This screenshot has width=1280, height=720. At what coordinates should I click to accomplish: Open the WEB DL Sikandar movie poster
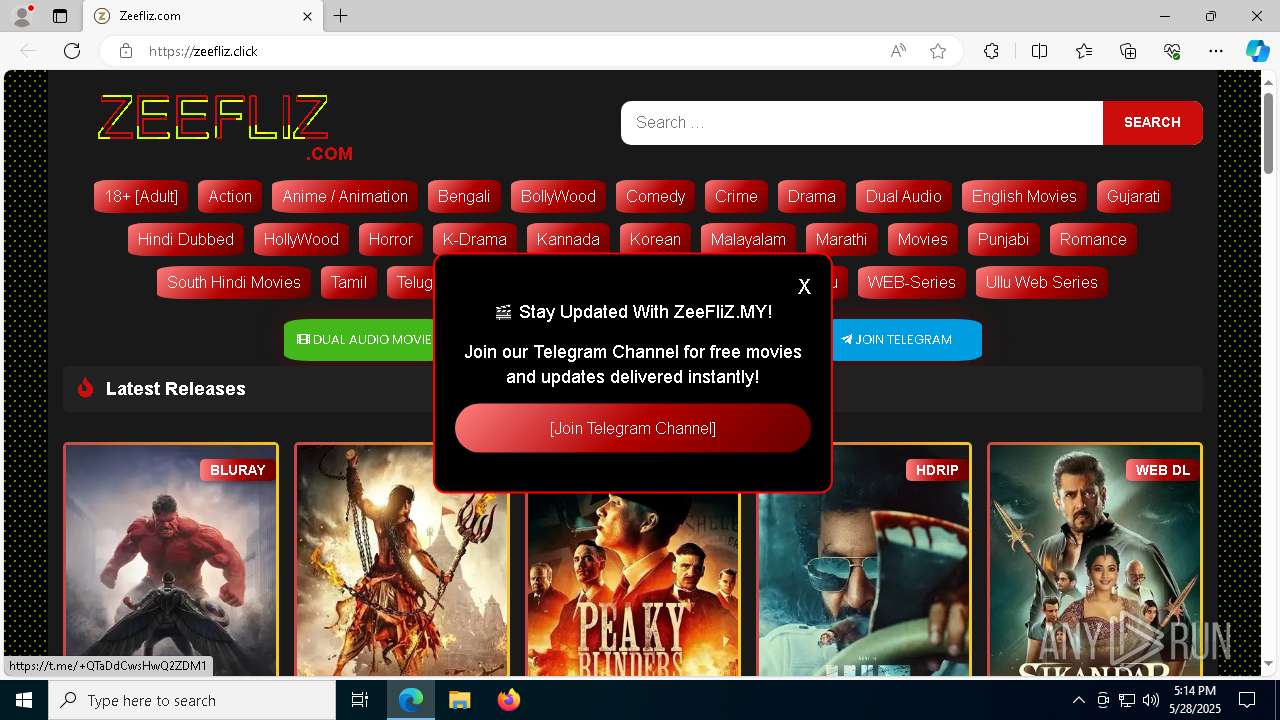pos(1095,560)
